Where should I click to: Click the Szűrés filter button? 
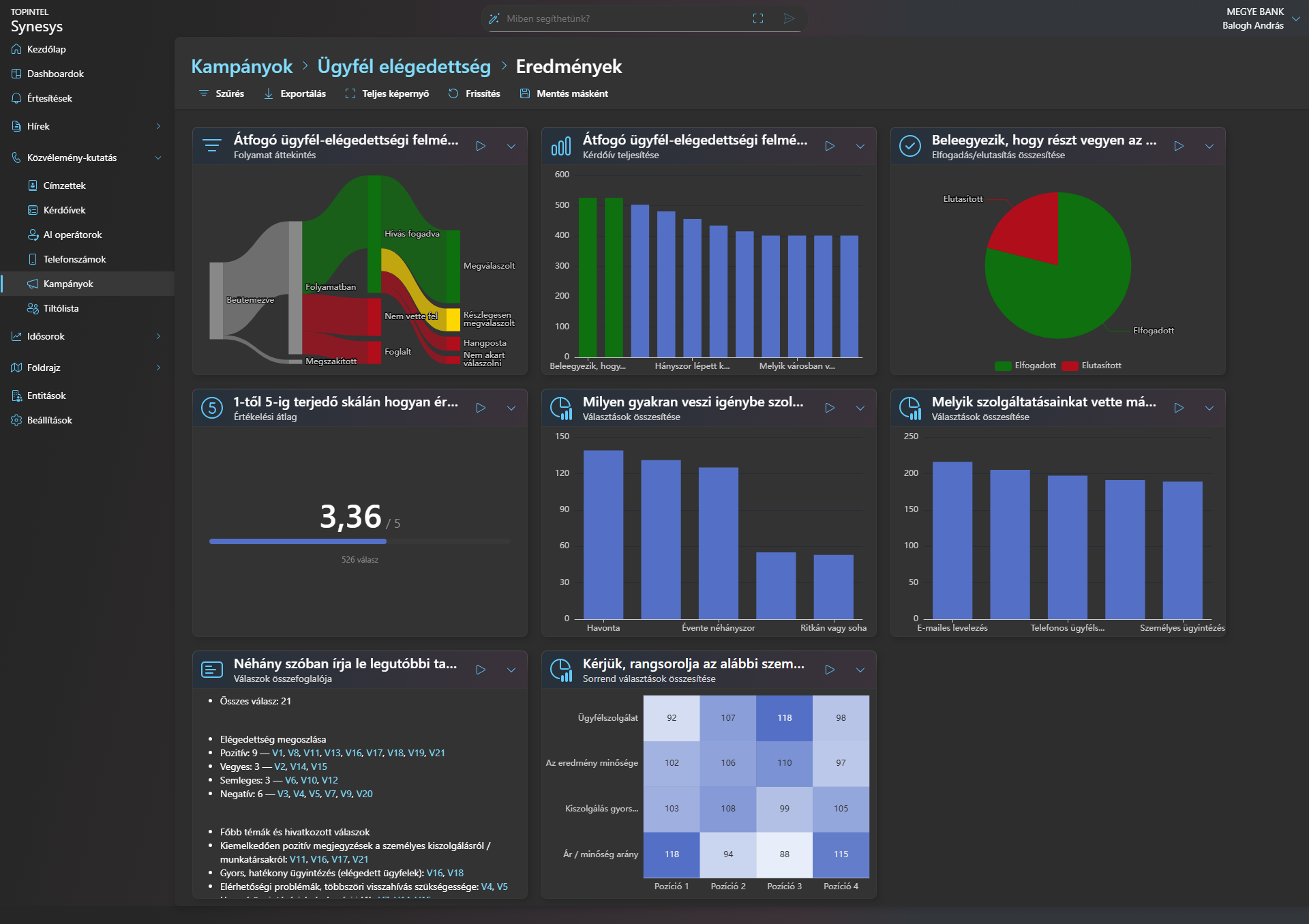tap(221, 93)
